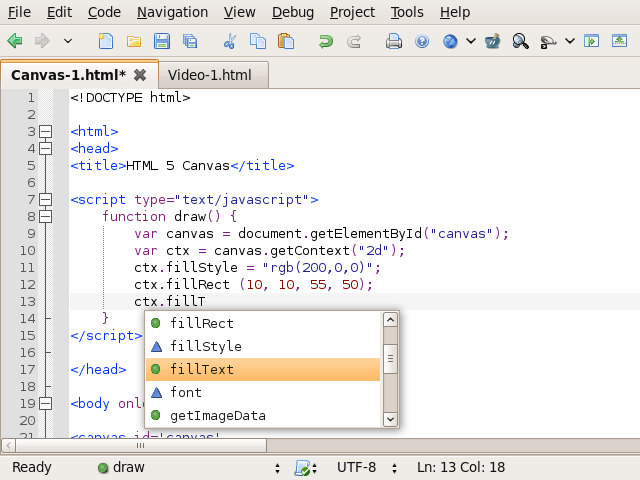Click the title line HTML 5 Canvas

(x=182, y=166)
